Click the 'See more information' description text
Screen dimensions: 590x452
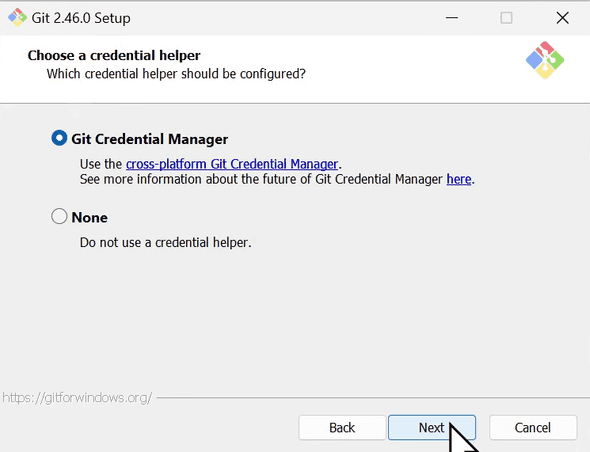[263, 179]
